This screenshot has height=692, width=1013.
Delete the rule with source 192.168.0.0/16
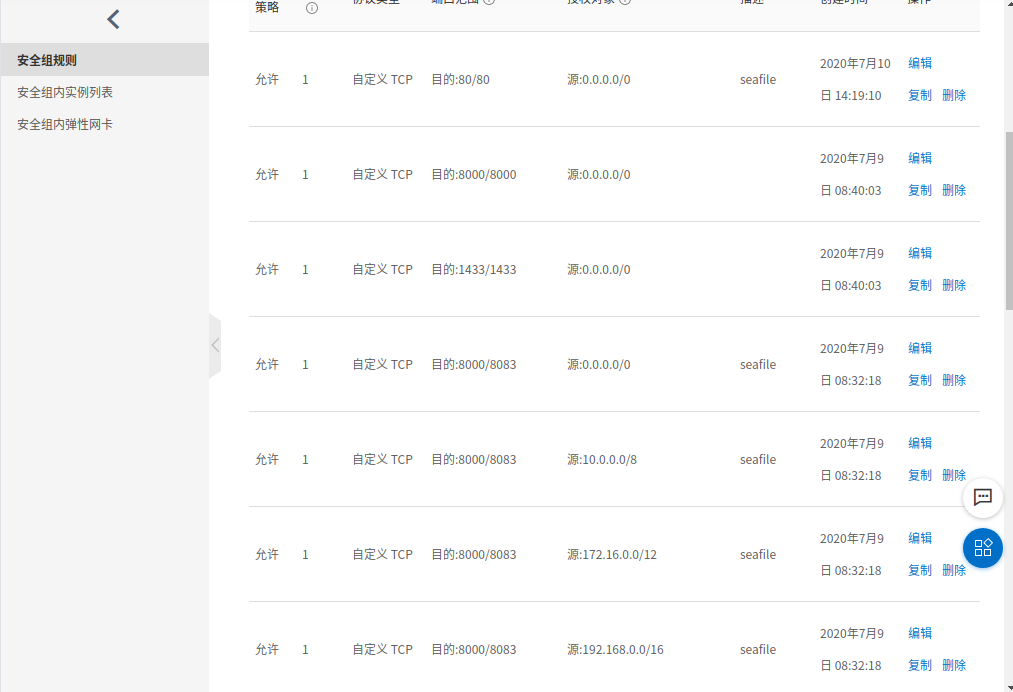[954, 665]
